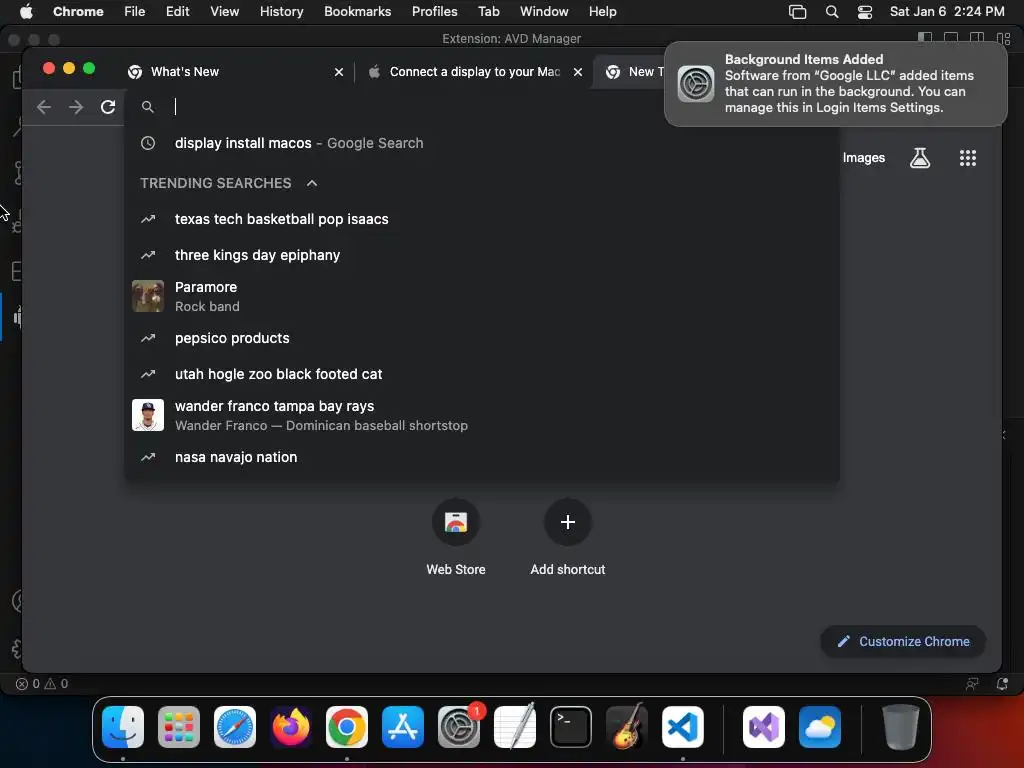Select 'utah hogle zoo black footed cat'
The image size is (1024, 768).
pos(482,374)
